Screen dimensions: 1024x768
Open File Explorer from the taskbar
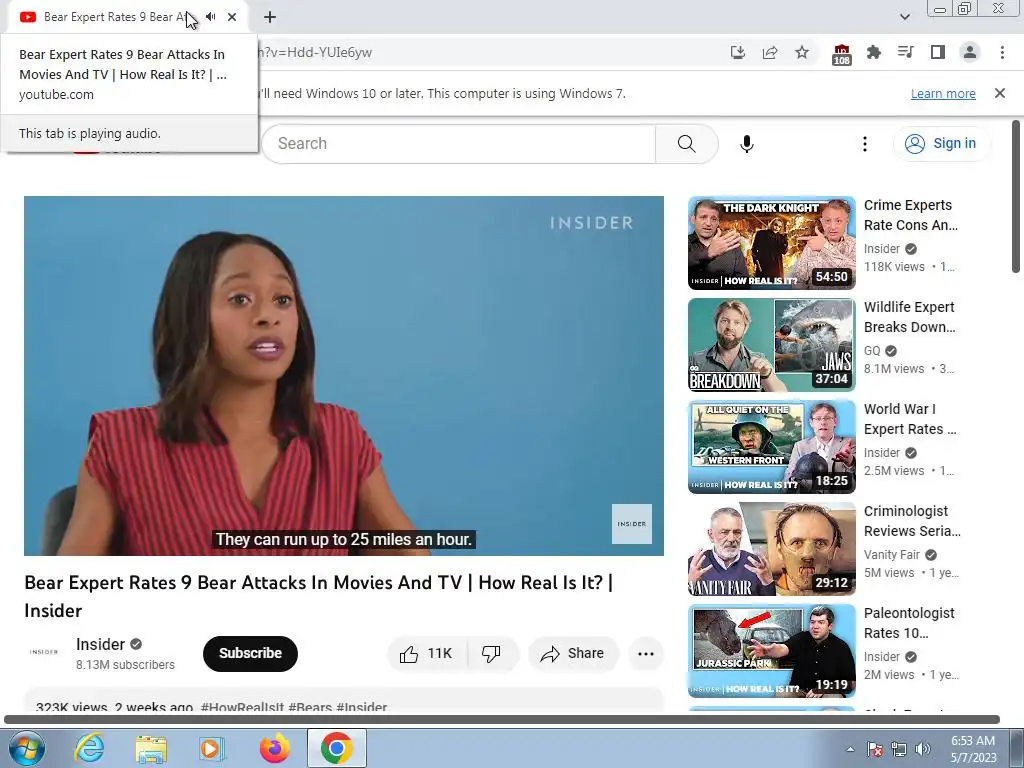[x=151, y=748]
